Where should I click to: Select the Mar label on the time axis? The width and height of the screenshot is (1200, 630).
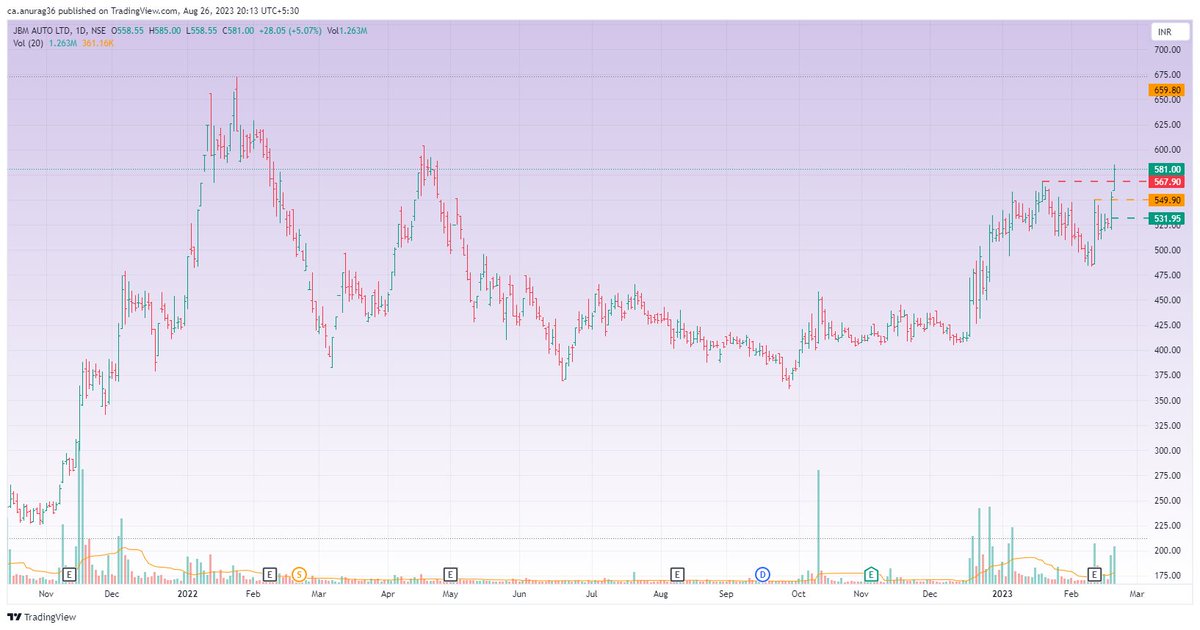(x=1137, y=594)
